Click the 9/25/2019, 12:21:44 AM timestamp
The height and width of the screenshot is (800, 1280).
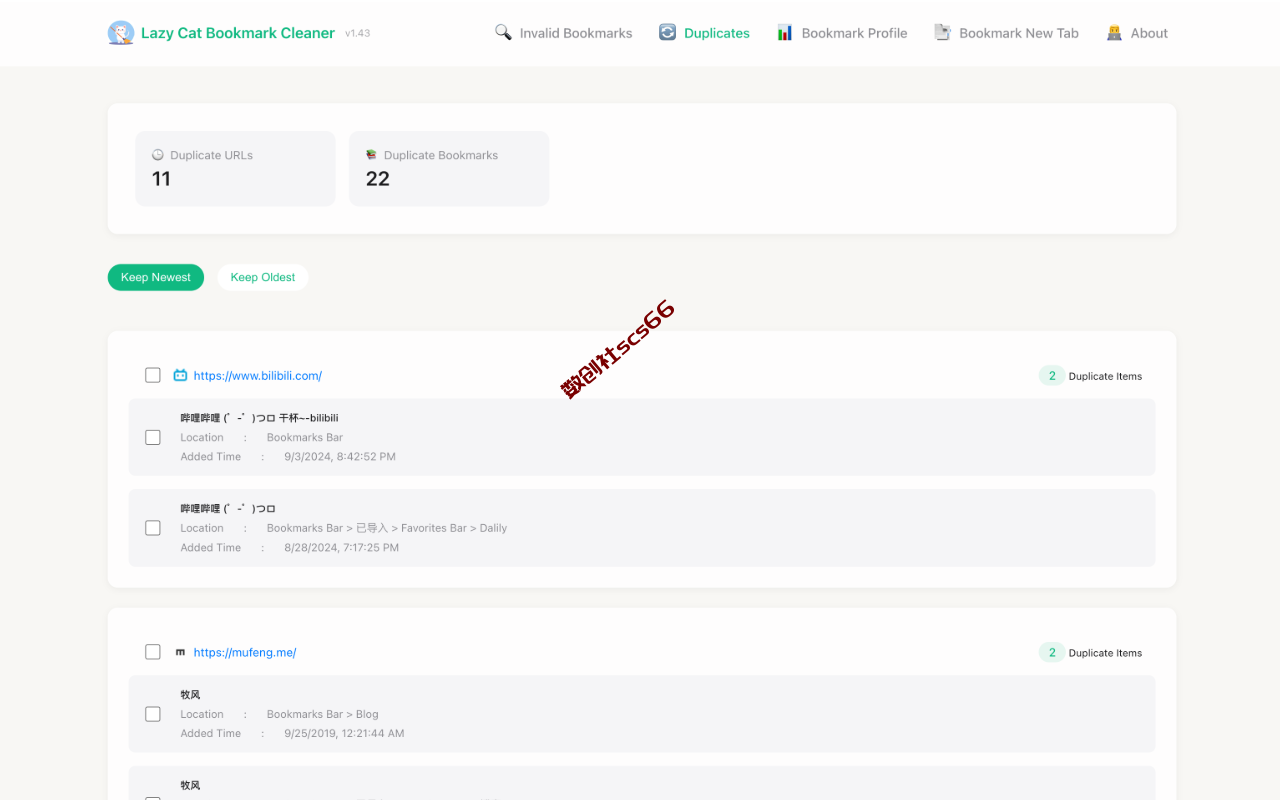(344, 733)
